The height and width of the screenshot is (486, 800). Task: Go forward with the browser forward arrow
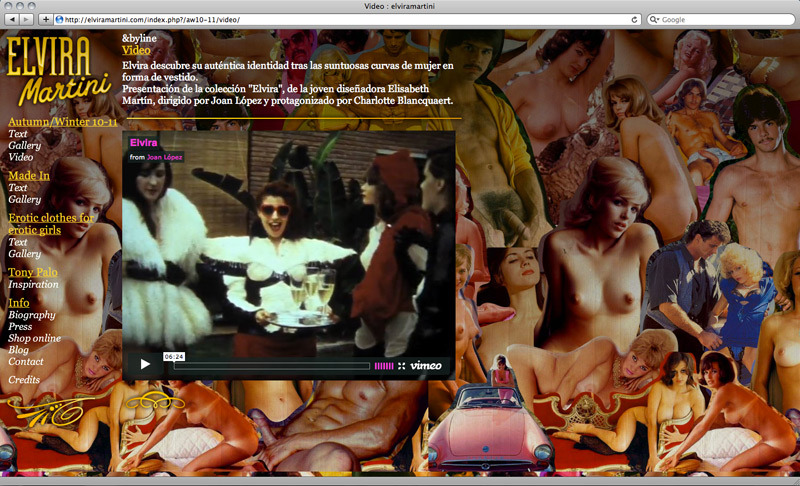pyautogui.click(x=27, y=19)
